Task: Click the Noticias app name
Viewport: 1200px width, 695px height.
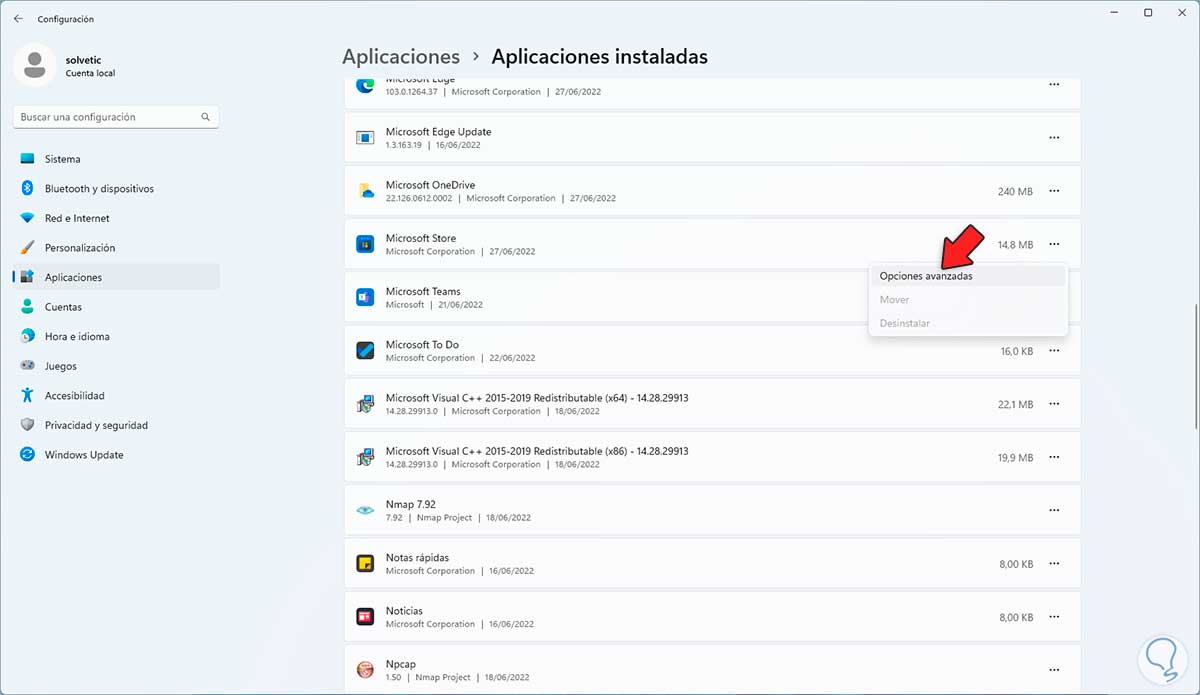Action: tap(404, 611)
